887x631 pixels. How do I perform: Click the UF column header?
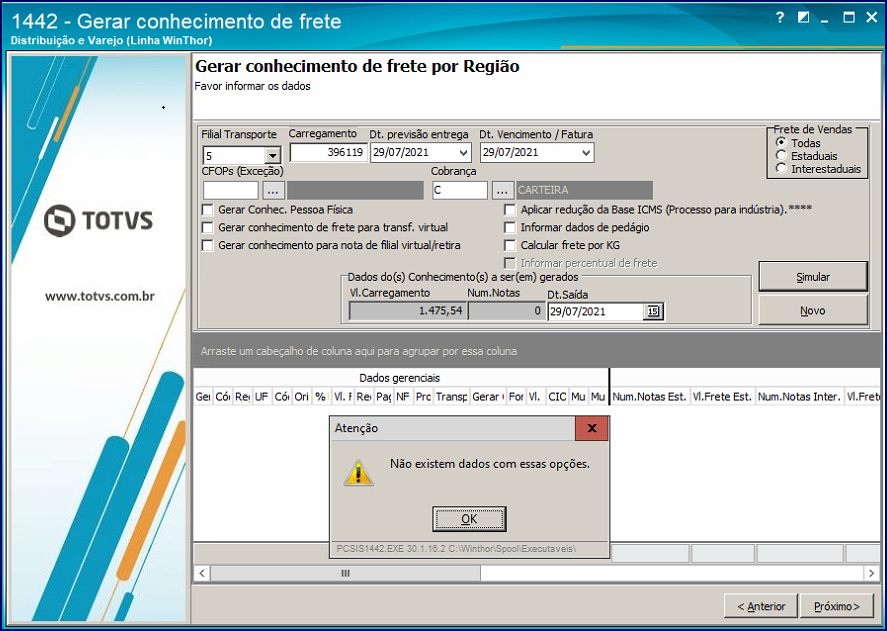pyautogui.click(x=261, y=397)
